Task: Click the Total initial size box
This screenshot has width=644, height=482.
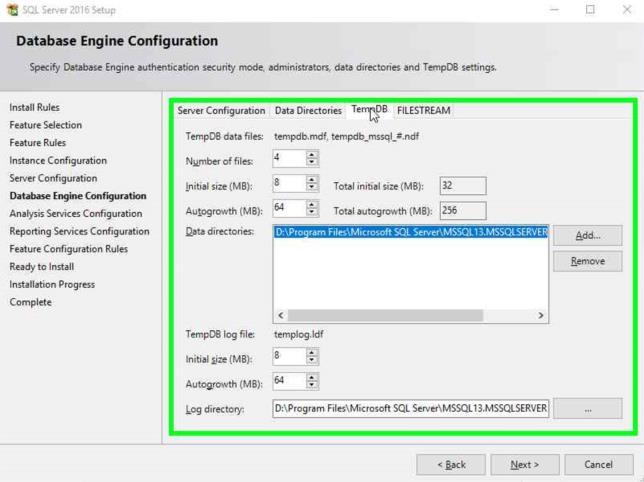Action: pos(463,186)
